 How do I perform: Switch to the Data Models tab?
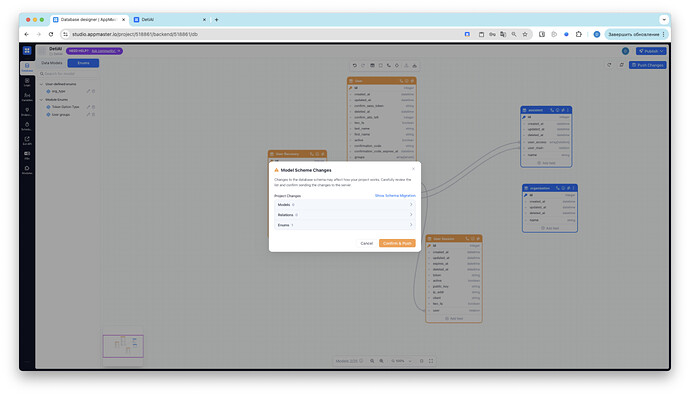coord(52,63)
